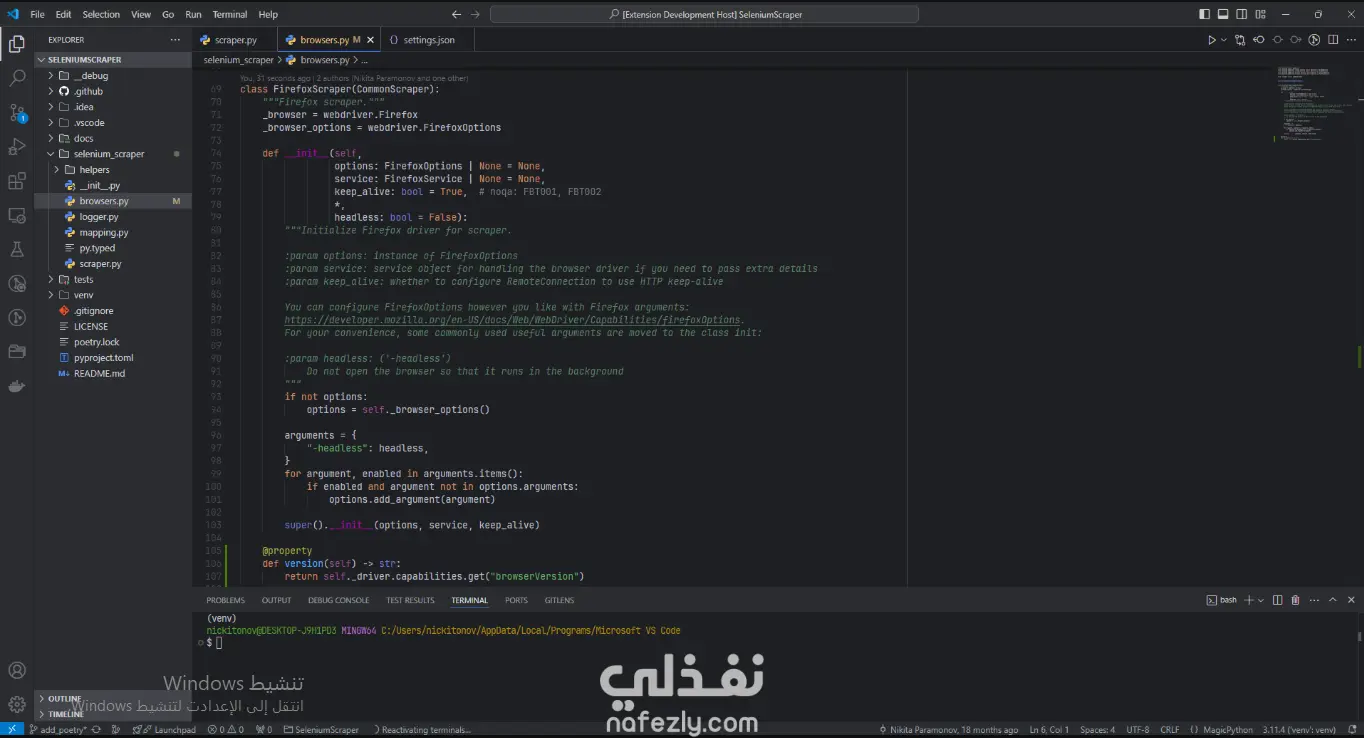1364x738 pixels.
Task: Open changes with the compare icon
Action: [1240, 40]
